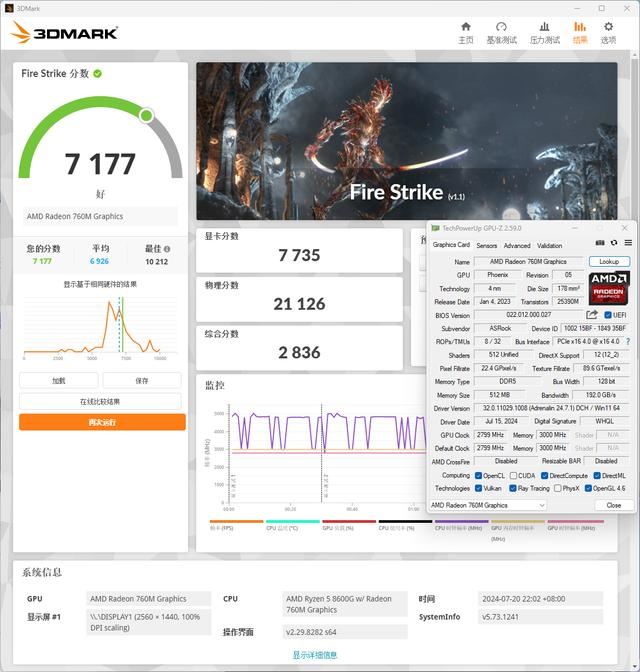Toggle the UEFI checkbox
640x672 pixels.
click(x=606, y=315)
